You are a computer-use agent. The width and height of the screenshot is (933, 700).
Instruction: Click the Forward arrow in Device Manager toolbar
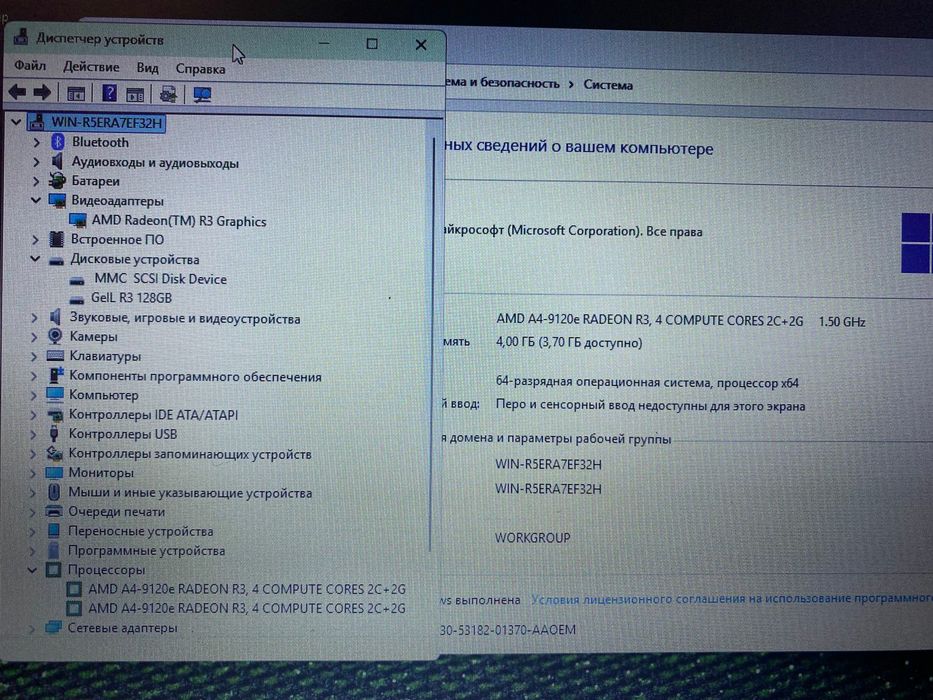pos(42,92)
